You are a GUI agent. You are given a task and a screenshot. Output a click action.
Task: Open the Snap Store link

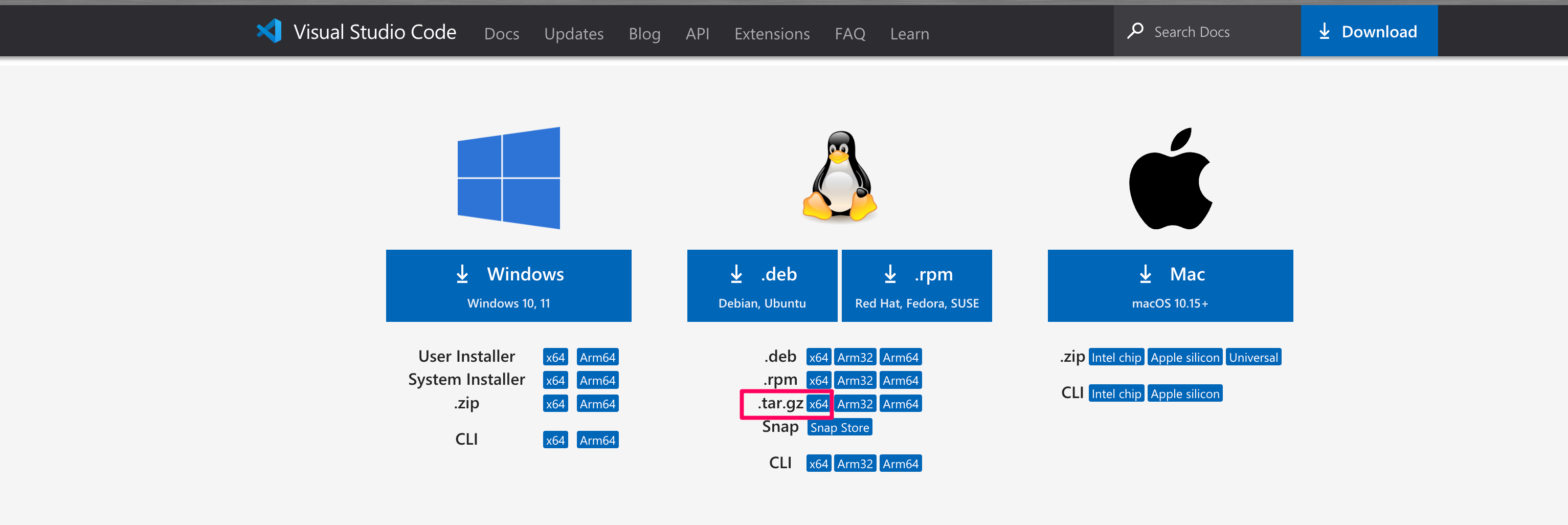(x=840, y=428)
